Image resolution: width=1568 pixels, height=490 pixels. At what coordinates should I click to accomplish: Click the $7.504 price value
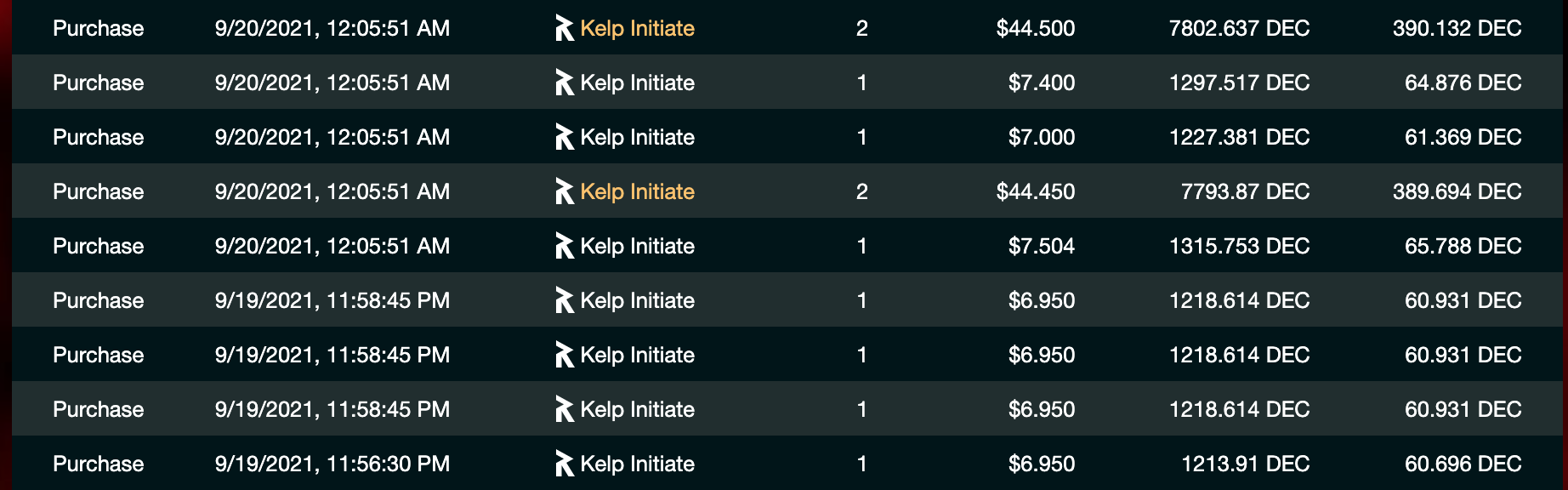click(1042, 246)
